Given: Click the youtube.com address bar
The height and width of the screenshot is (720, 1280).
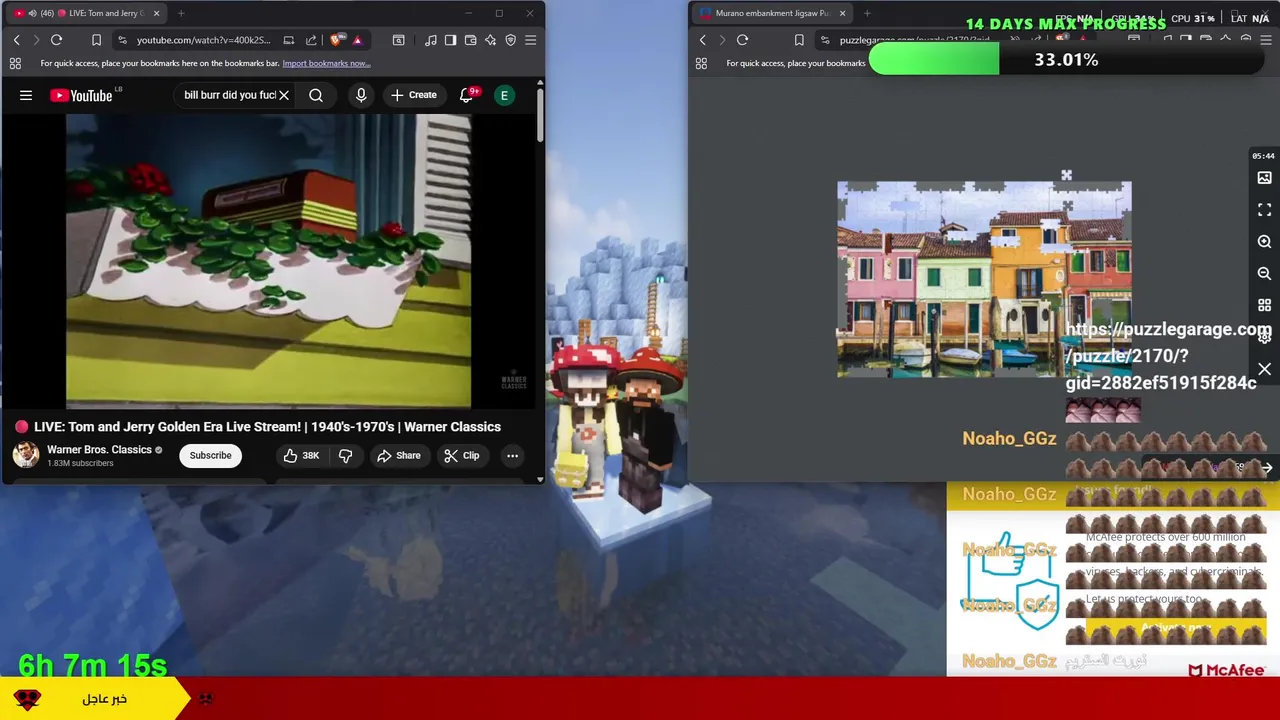Looking at the screenshot, I should point(203,40).
